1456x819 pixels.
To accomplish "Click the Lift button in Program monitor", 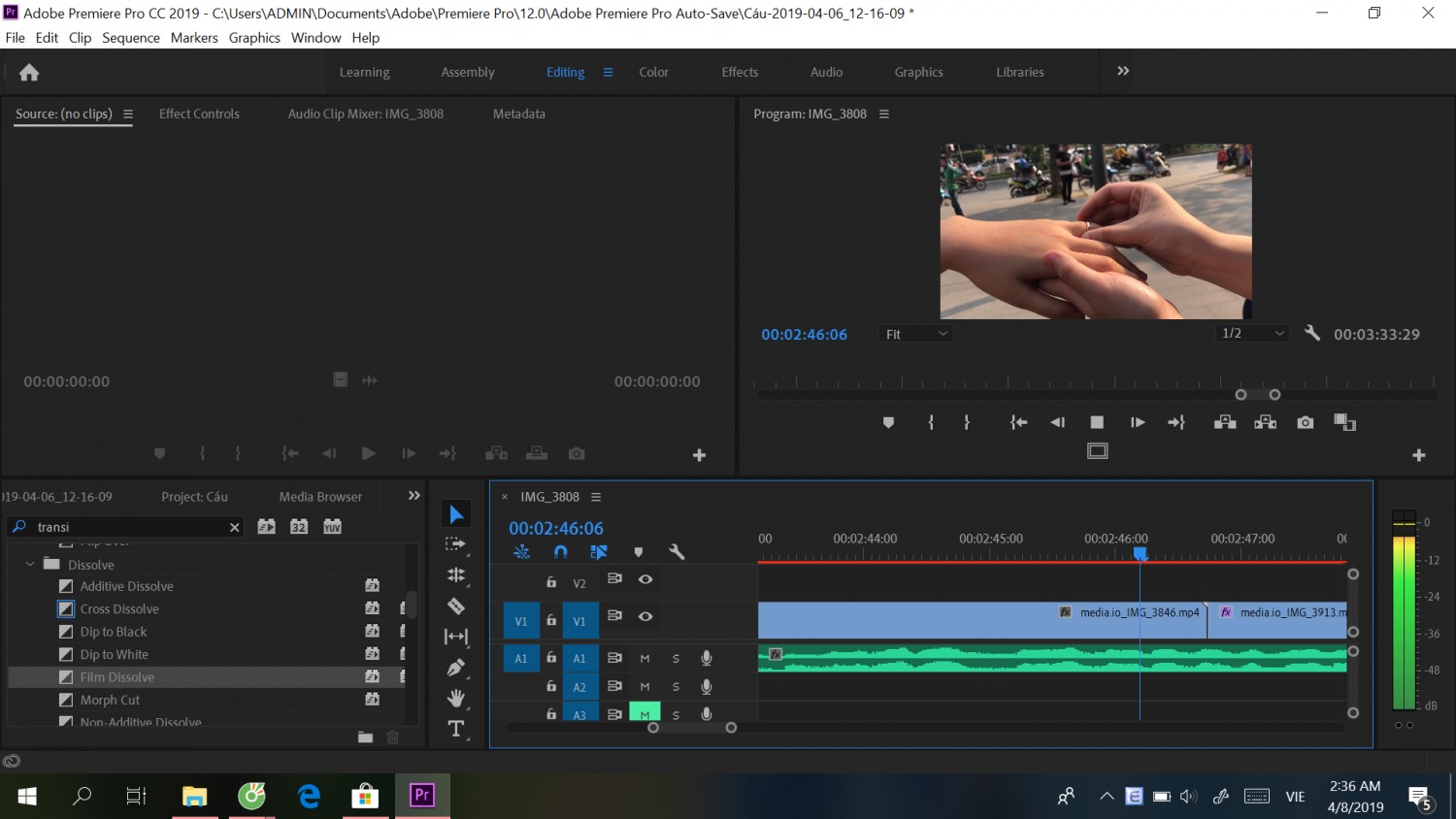I will (x=1225, y=422).
